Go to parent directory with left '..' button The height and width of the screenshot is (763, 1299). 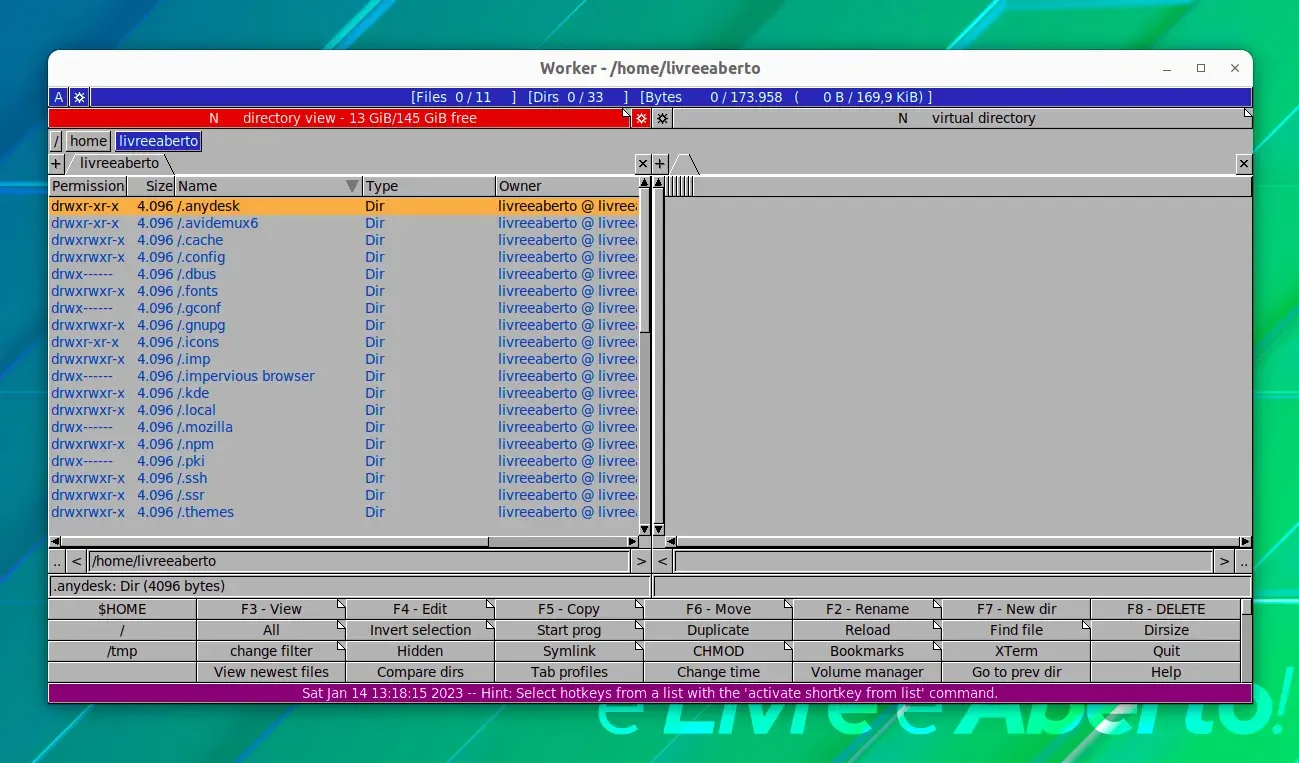57,561
